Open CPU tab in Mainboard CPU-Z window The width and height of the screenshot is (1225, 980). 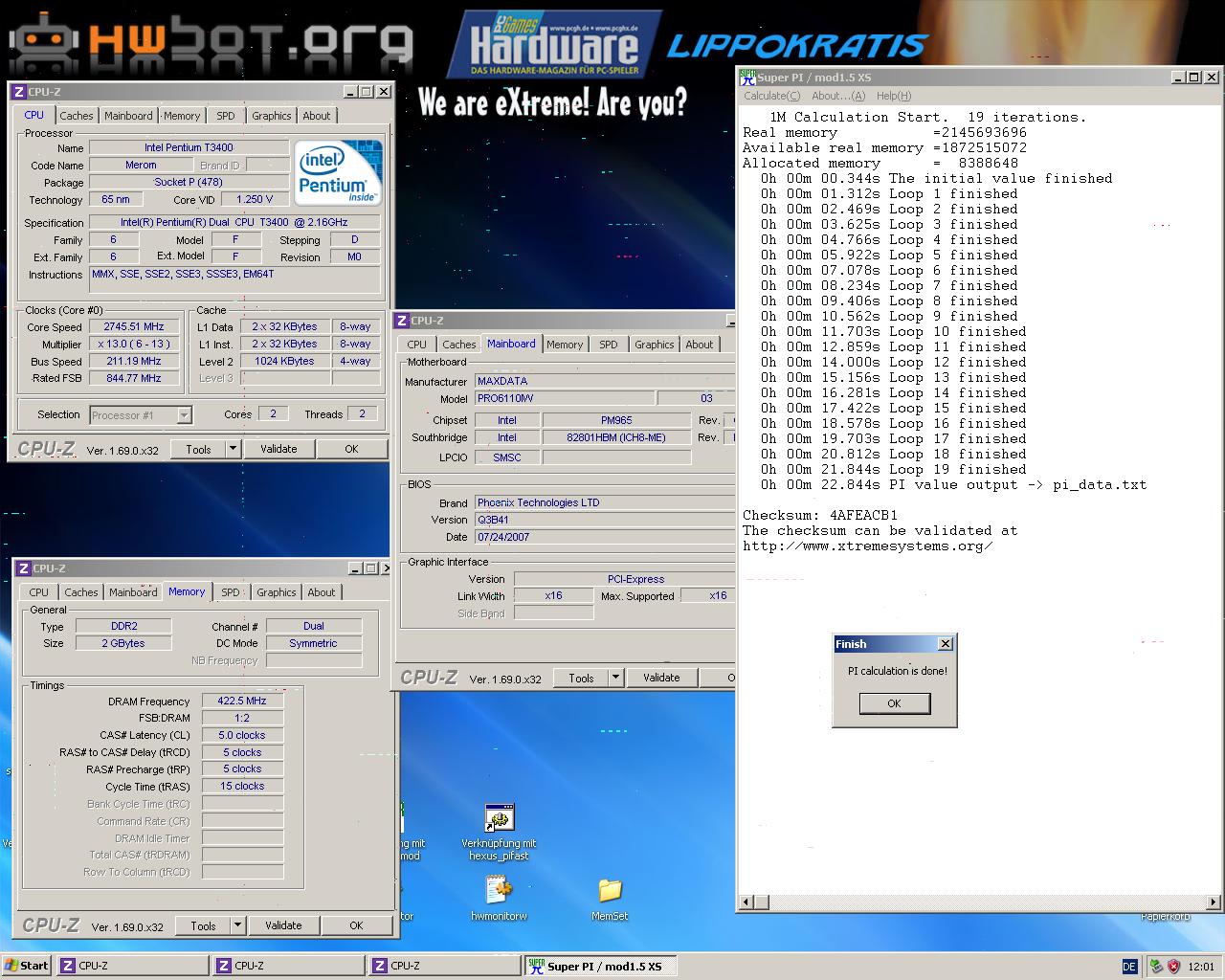tap(417, 345)
